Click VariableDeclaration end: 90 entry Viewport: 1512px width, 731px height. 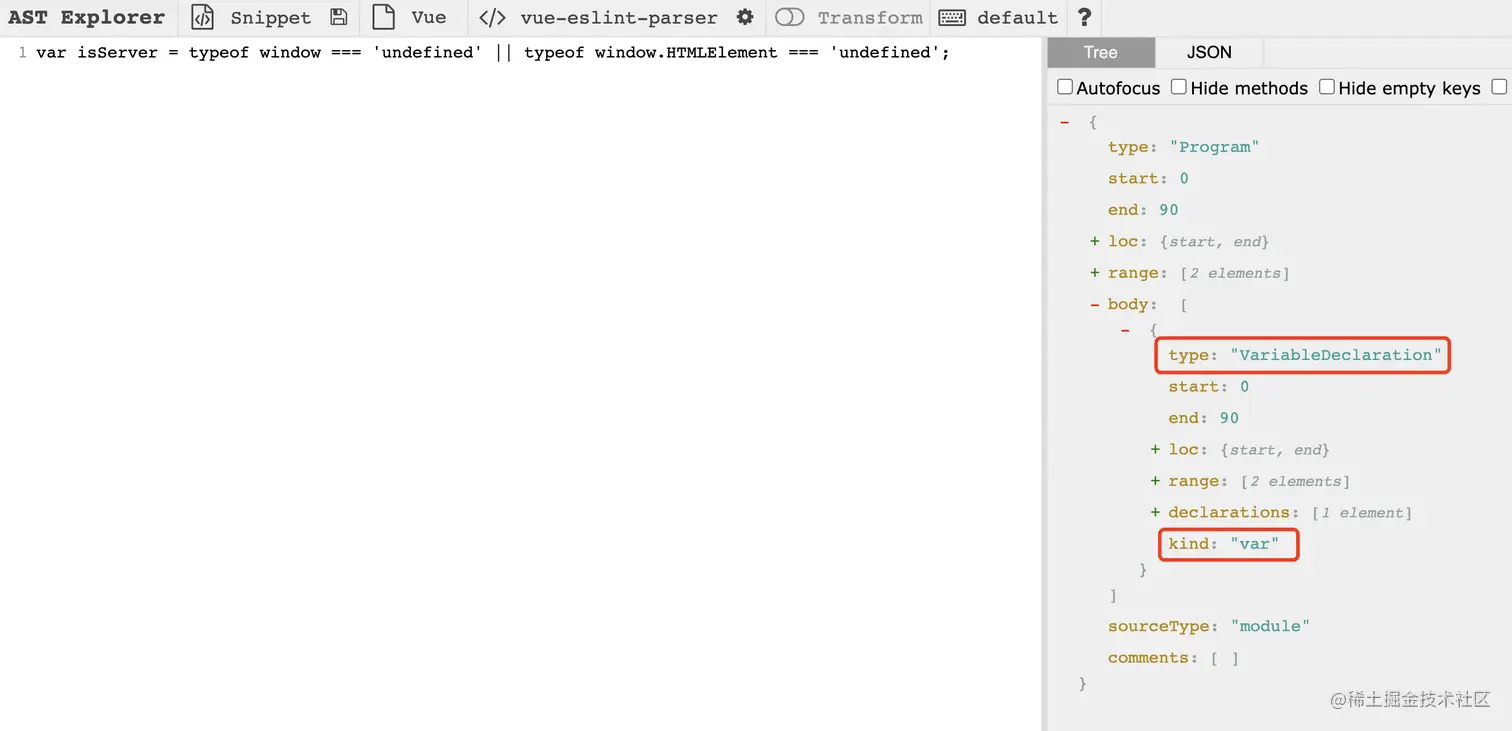pos(1204,418)
